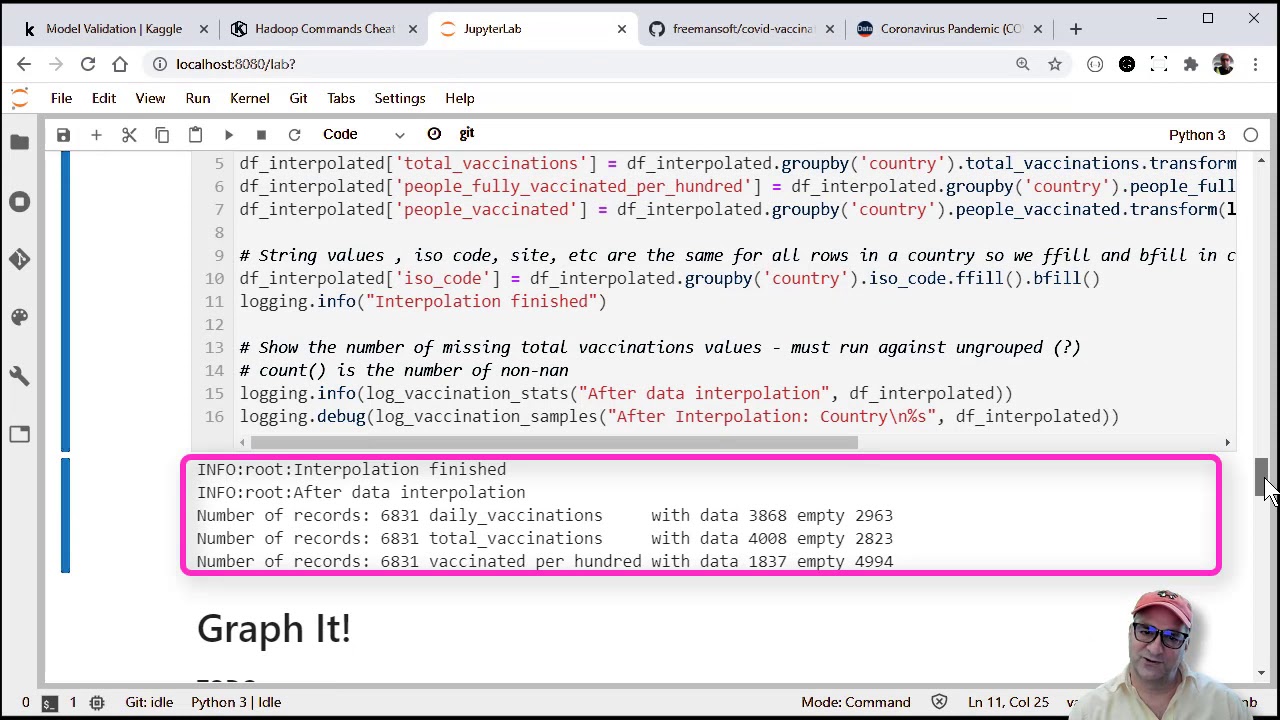
Task: Switch to Coronavirus Pandemic browser tab
Action: click(x=951, y=29)
